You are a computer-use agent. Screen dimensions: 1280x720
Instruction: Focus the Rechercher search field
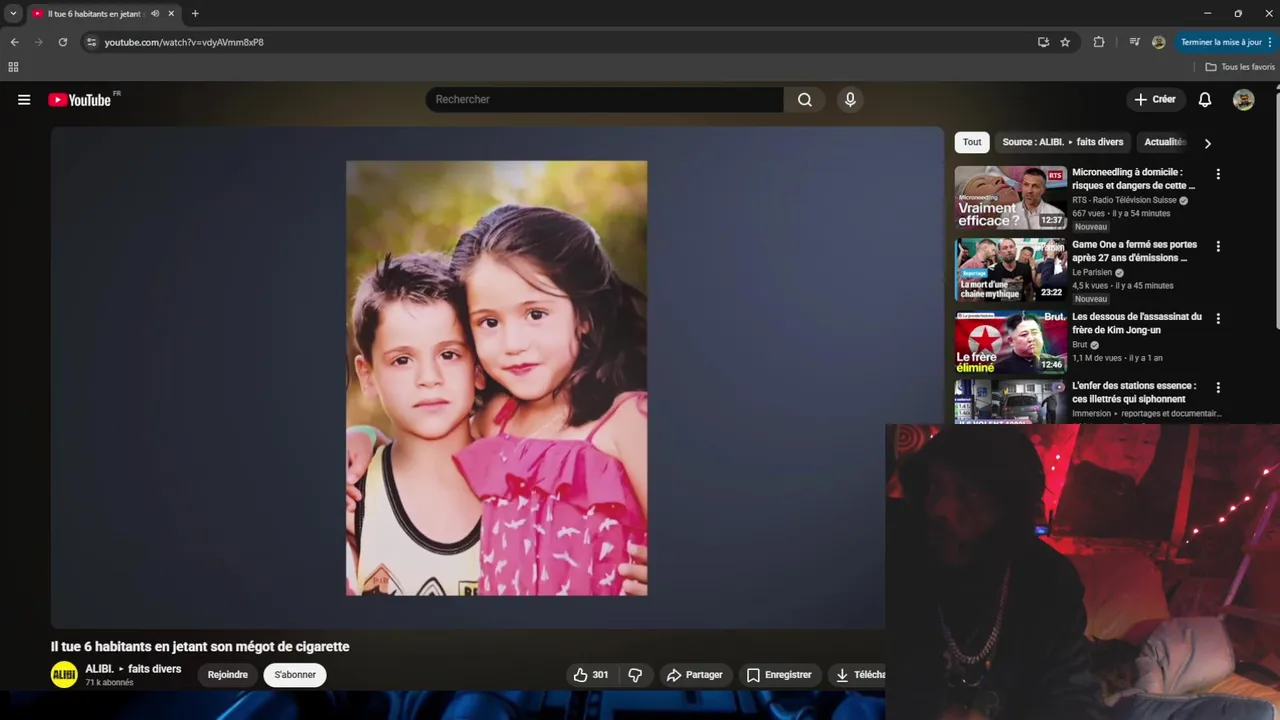tap(605, 100)
